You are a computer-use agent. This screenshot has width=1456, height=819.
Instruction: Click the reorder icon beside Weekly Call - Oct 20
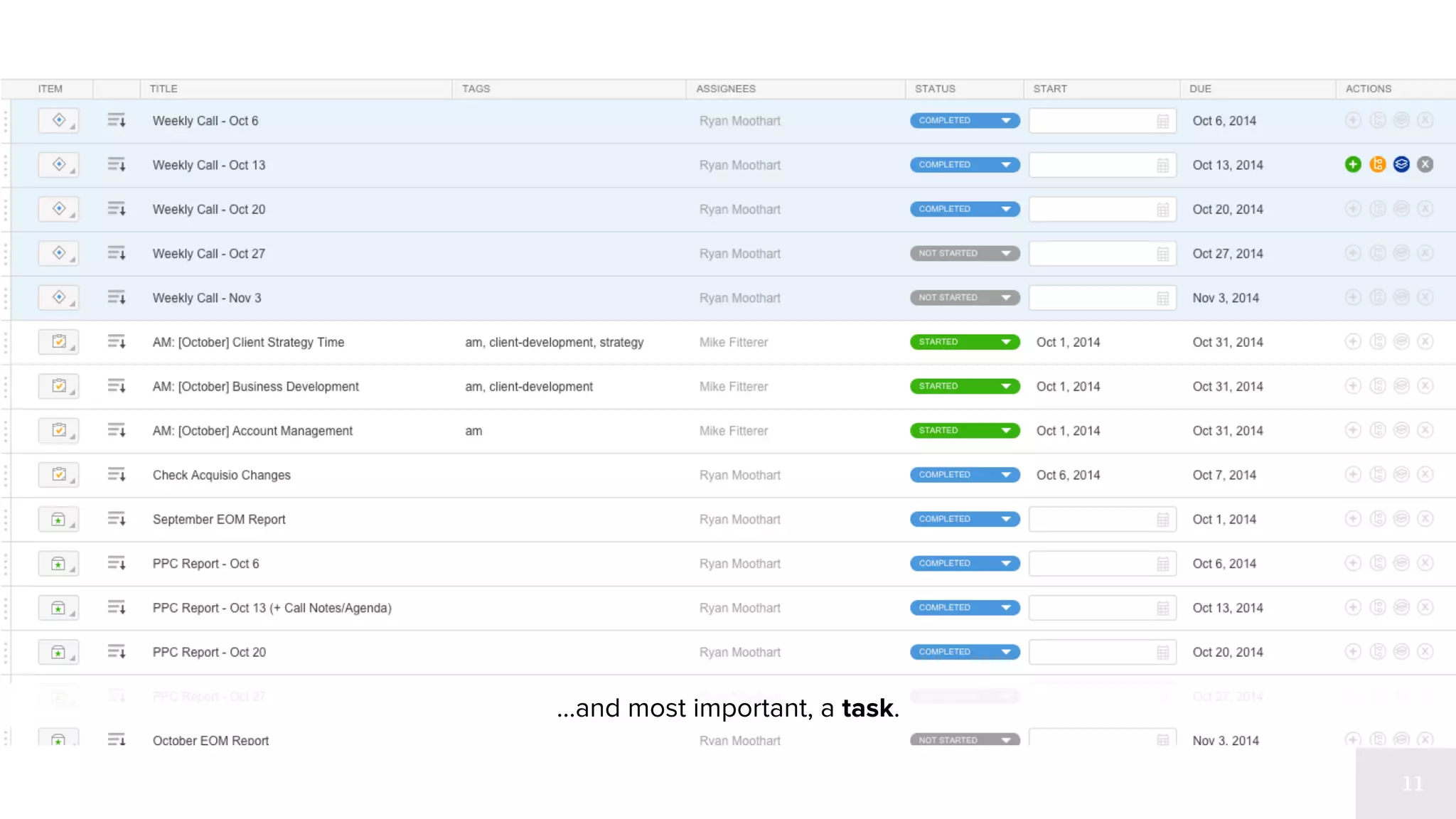pos(117,209)
